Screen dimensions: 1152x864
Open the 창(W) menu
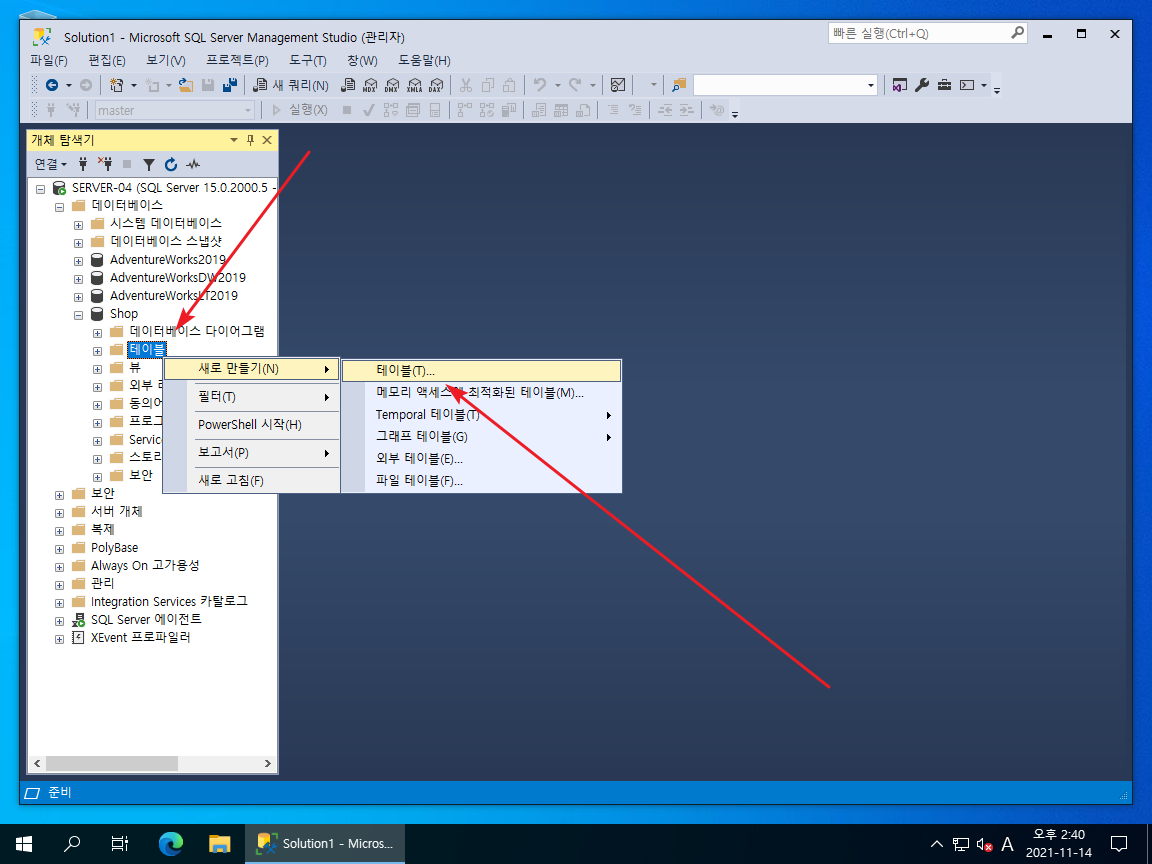tap(362, 60)
